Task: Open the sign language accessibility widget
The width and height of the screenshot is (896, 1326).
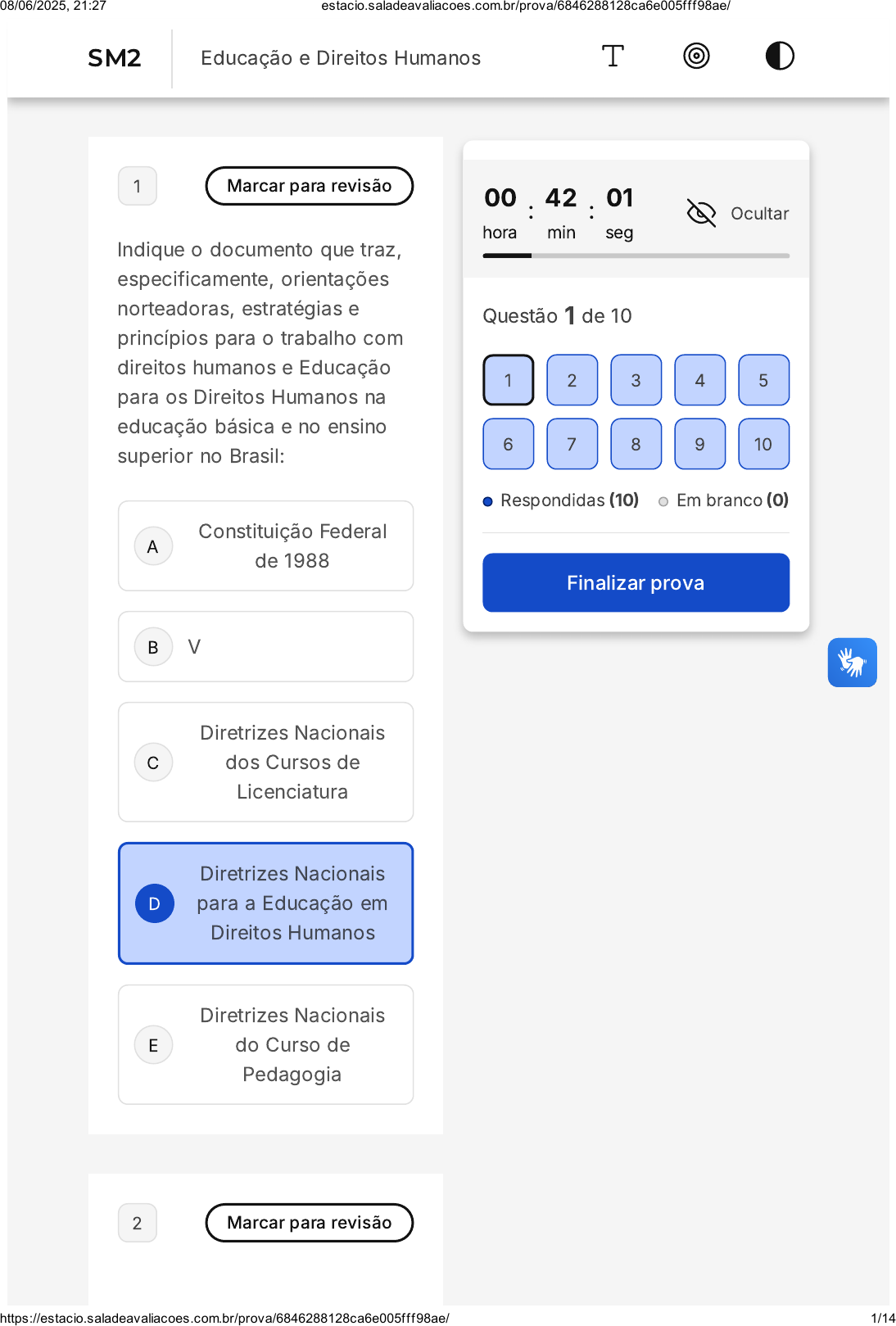Action: pos(852,662)
